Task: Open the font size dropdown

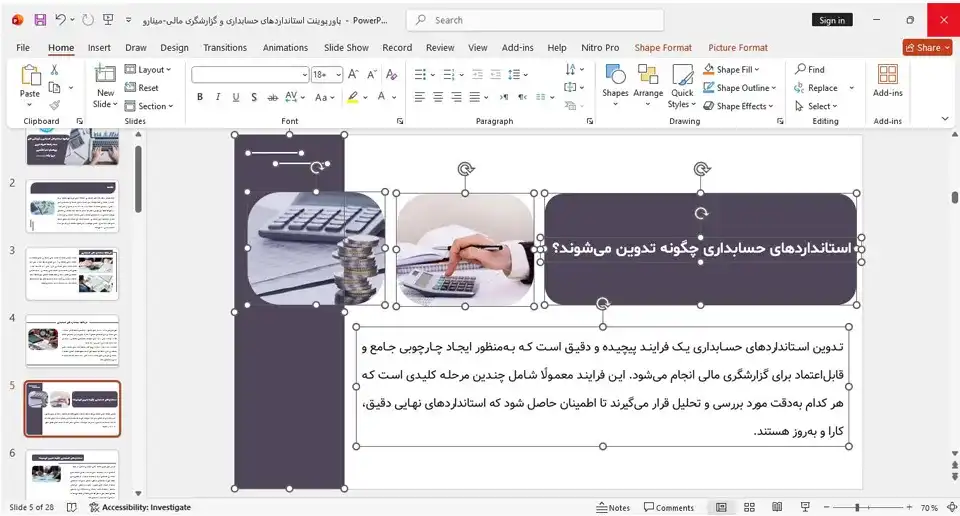Action: pos(339,75)
